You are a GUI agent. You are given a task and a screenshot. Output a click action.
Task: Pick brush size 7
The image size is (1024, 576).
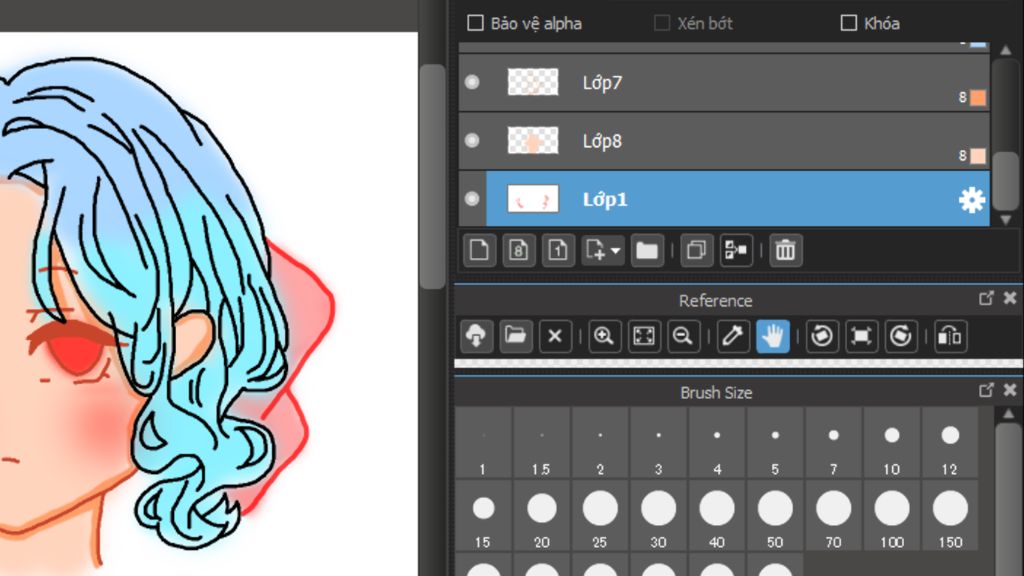click(x=833, y=443)
